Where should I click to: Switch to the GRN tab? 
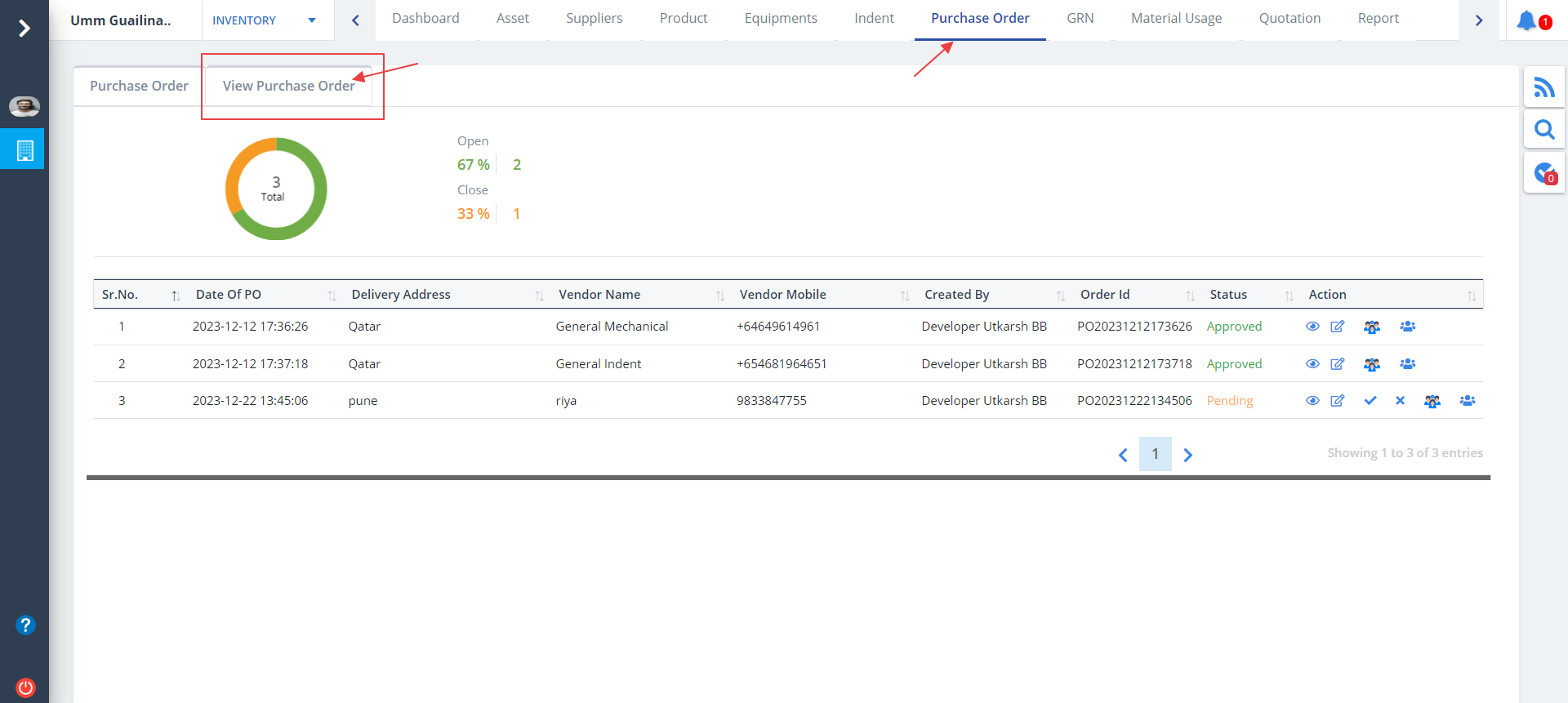pos(1080,19)
